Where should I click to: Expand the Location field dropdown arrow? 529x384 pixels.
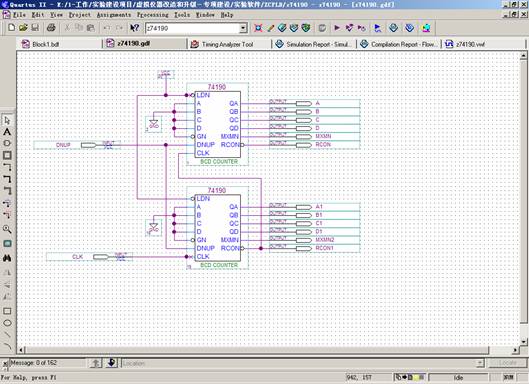click(480, 363)
